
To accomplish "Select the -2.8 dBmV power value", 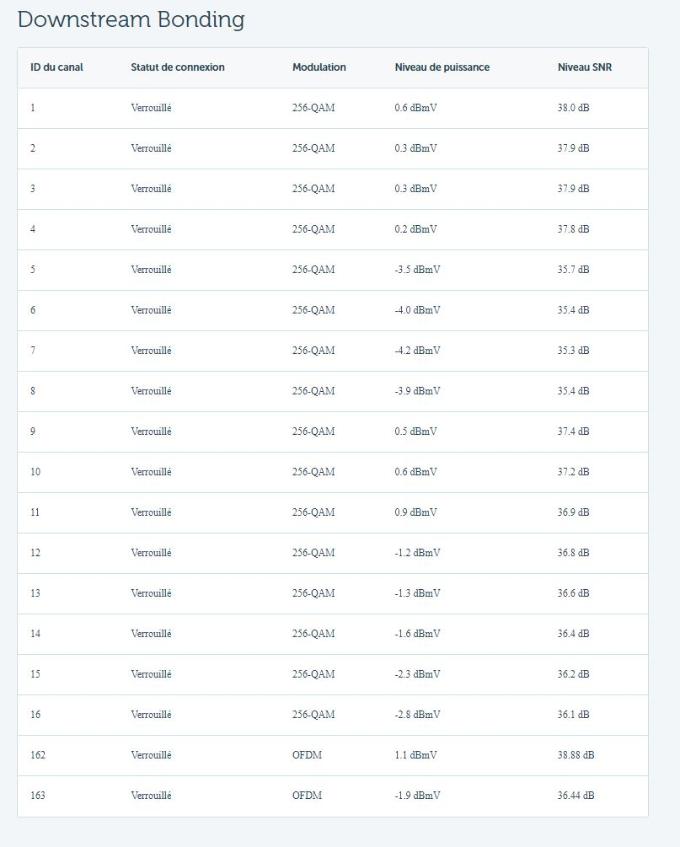I will click(417, 715).
